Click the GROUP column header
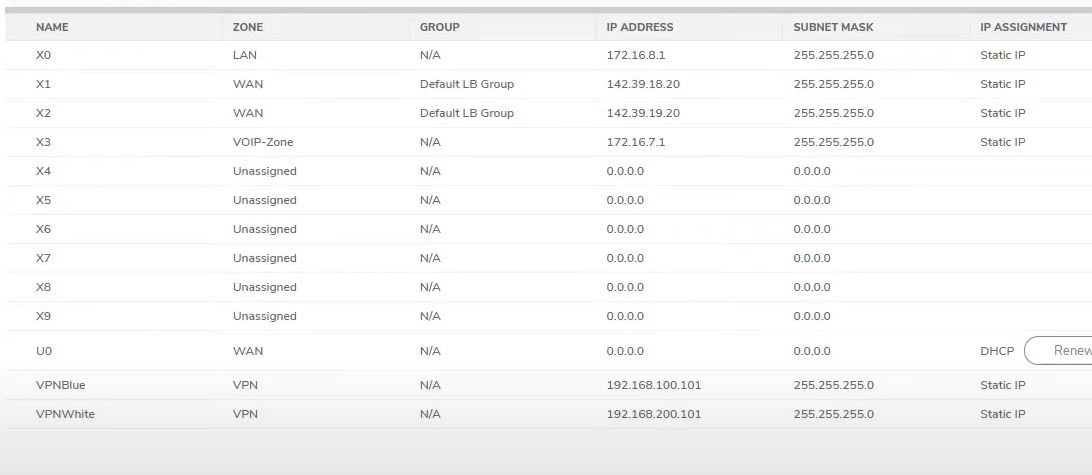 click(440, 27)
